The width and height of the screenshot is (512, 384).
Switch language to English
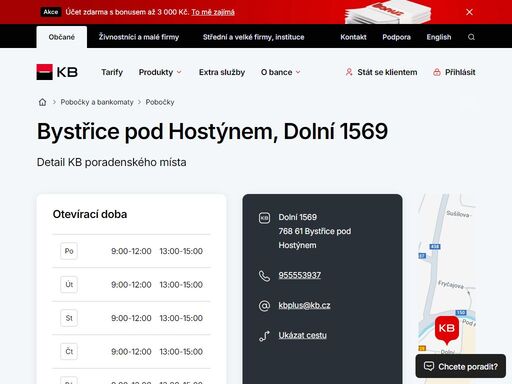[x=439, y=37]
